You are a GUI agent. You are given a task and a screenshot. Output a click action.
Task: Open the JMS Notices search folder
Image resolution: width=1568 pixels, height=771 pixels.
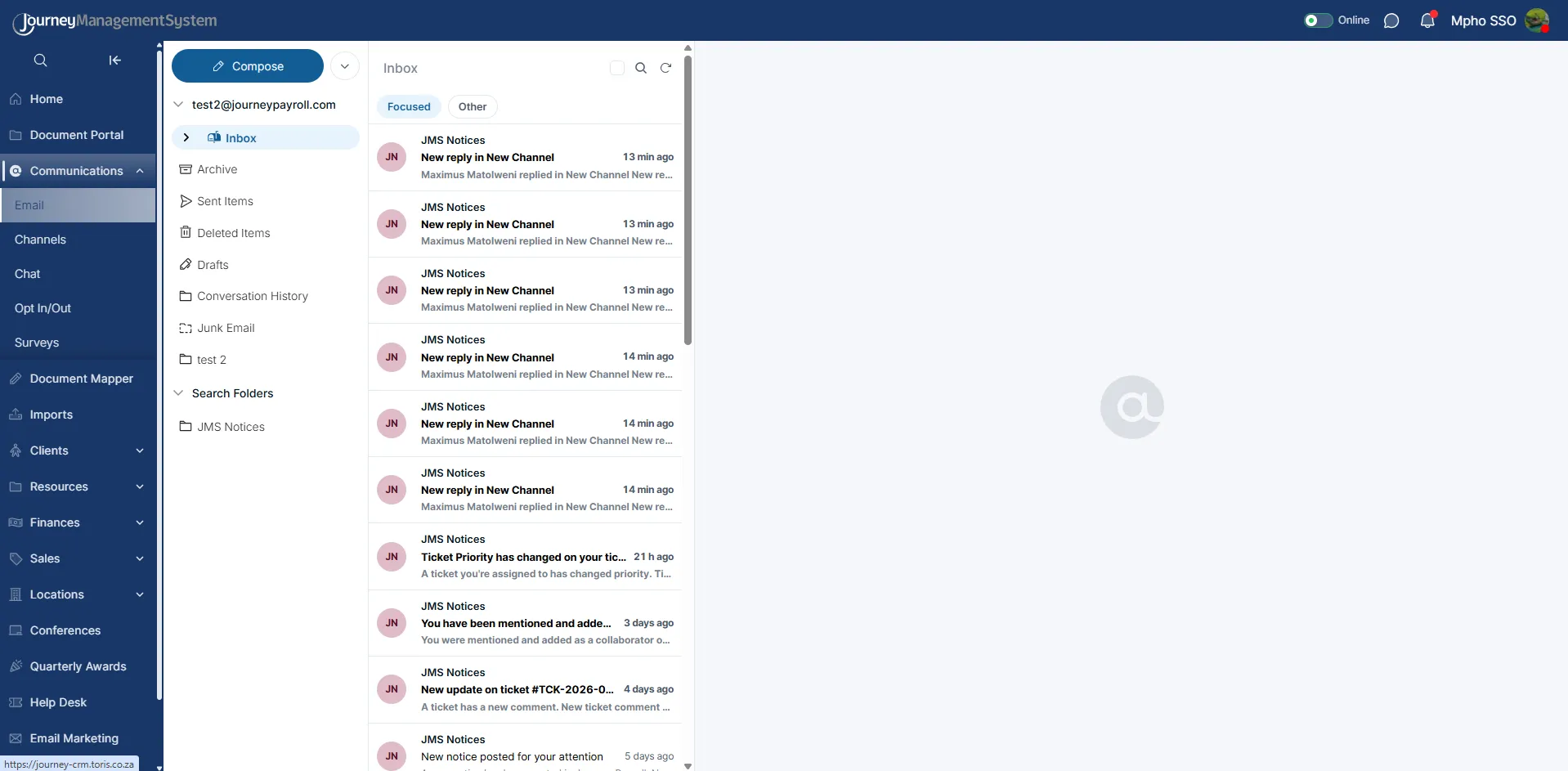click(222, 427)
